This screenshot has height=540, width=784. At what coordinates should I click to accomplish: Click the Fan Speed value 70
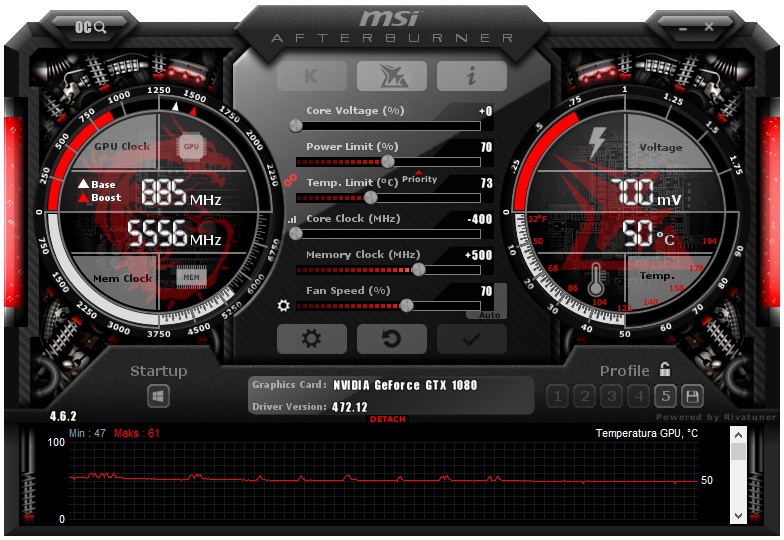[486, 291]
